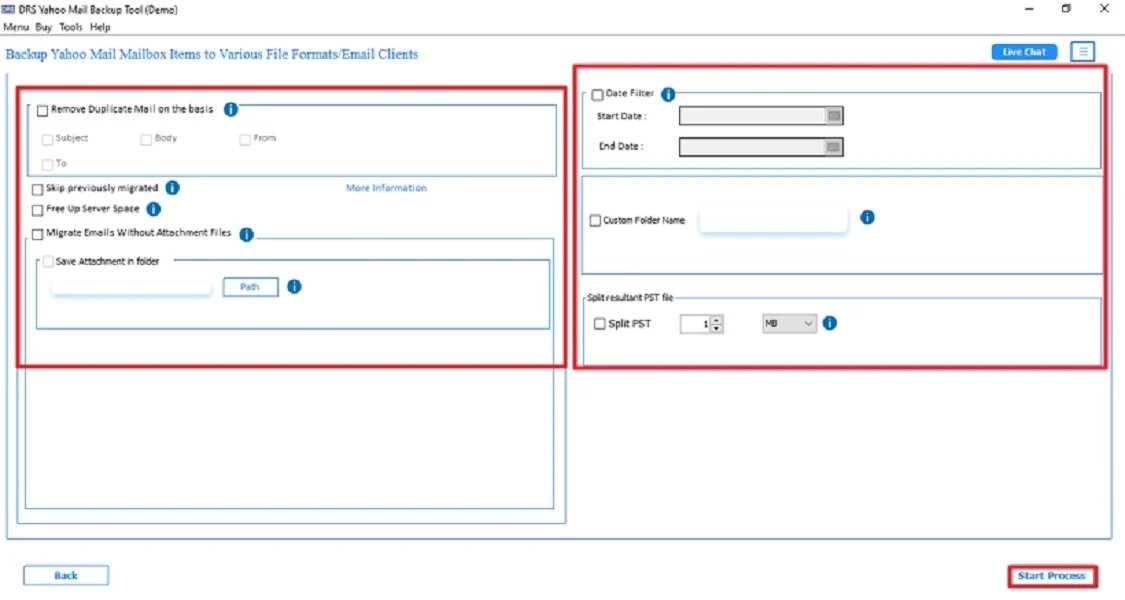Open info tooltip beside Remove Duplicate Mail
Screen dimensions: 1125x600
[x=231, y=110]
